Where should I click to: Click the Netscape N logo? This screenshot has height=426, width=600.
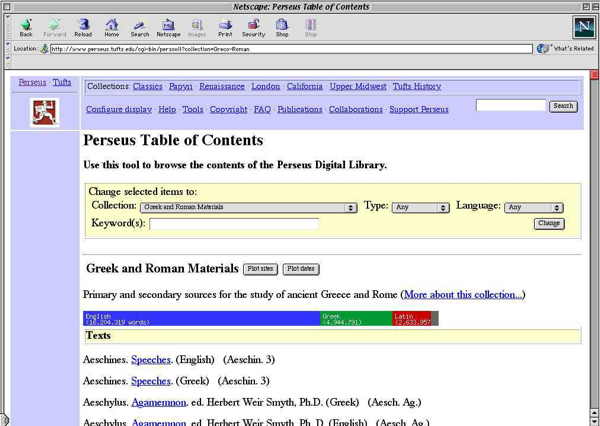click(x=584, y=27)
